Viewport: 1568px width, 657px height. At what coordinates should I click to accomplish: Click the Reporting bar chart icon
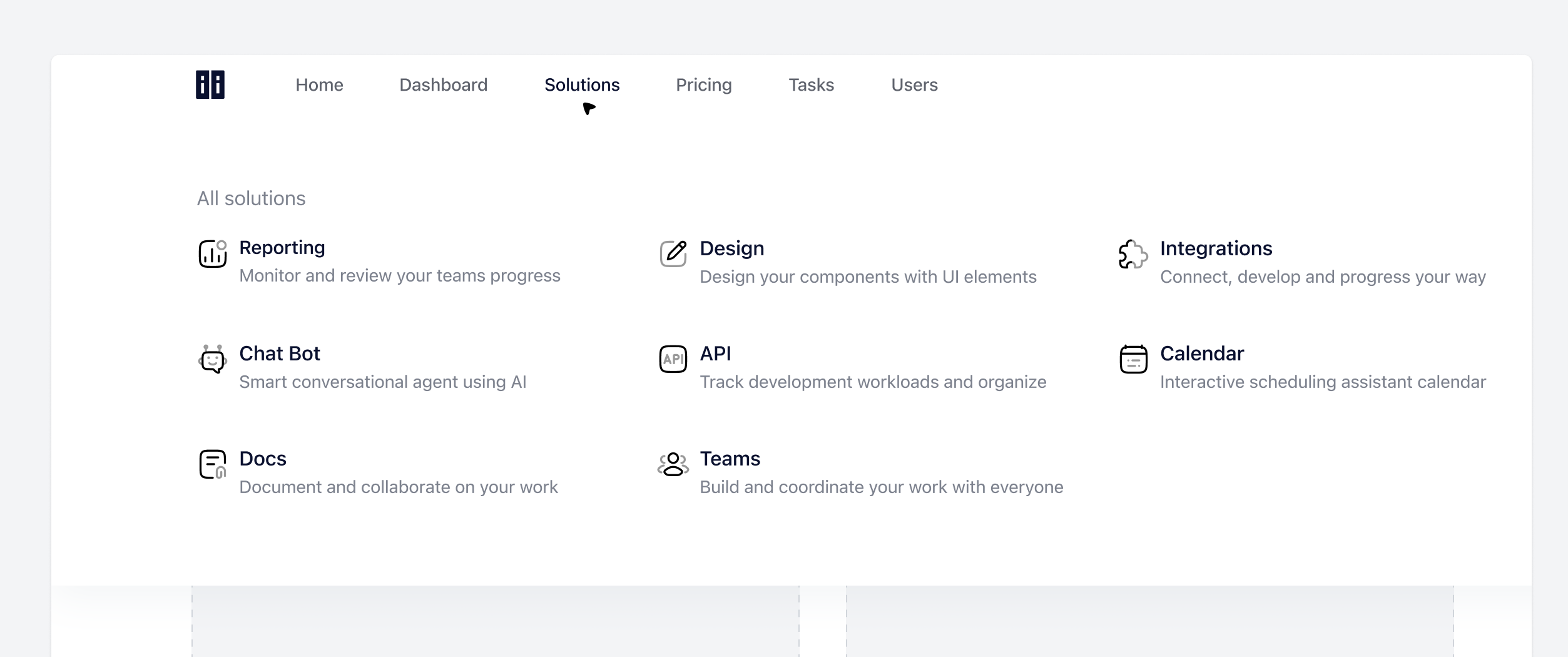click(x=212, y=255)
